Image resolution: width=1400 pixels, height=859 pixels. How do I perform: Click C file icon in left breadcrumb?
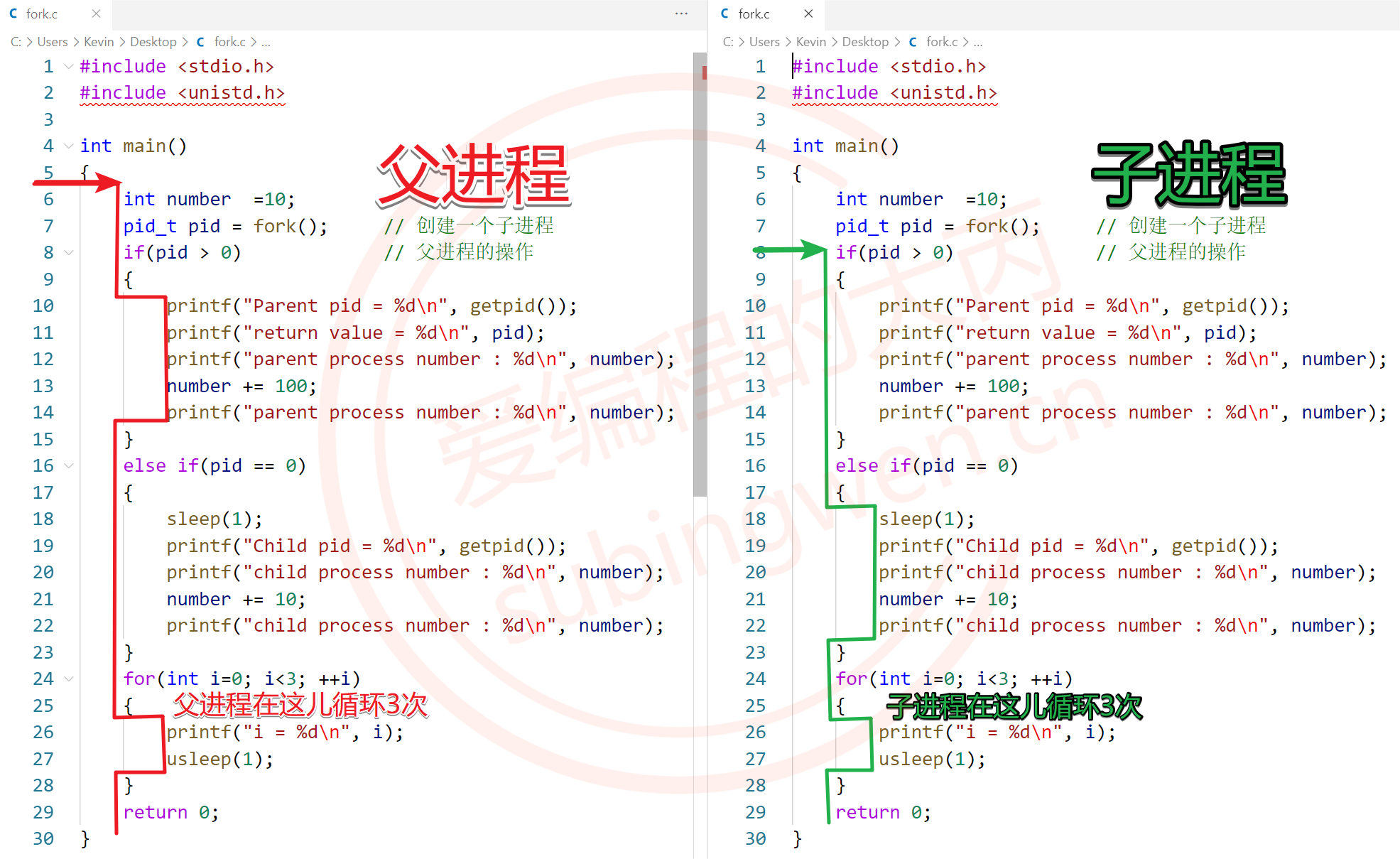click(x=200, y=42)
